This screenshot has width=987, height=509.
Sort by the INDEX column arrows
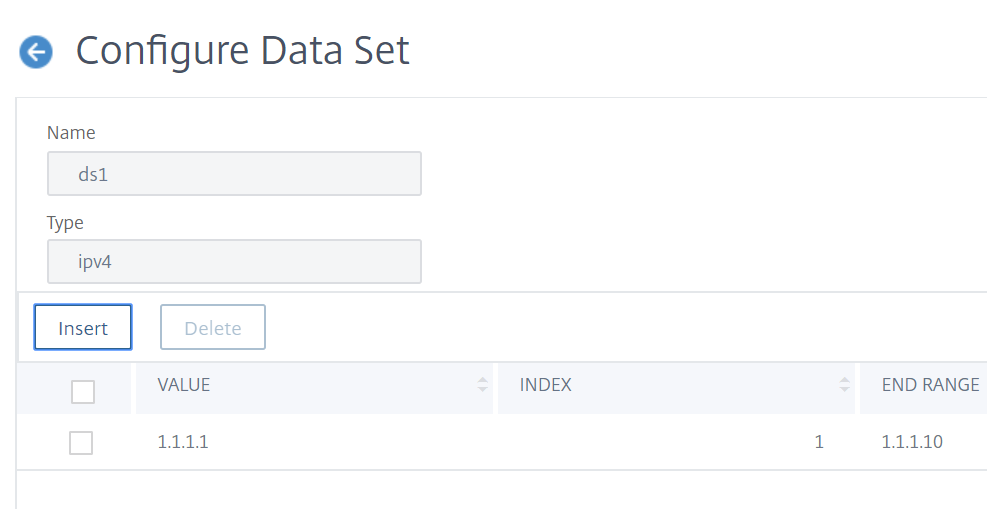coord(844,384)
